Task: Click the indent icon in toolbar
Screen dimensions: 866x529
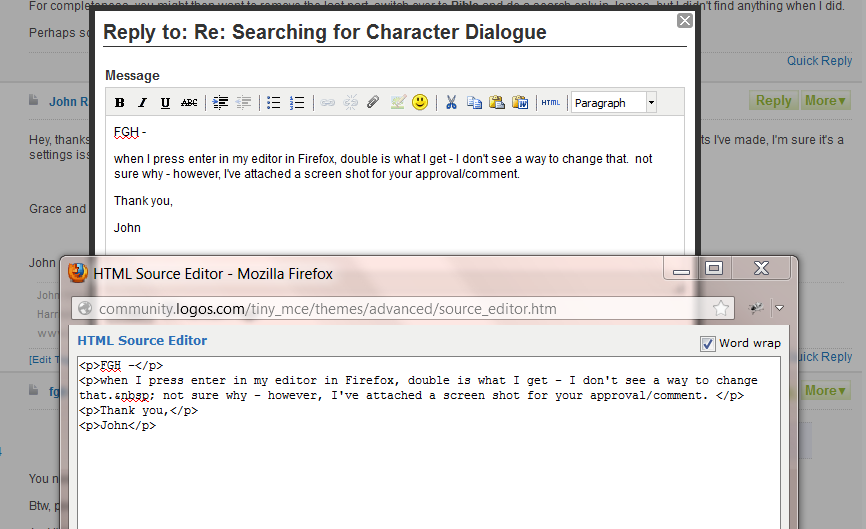Action: tap(220, 103)
